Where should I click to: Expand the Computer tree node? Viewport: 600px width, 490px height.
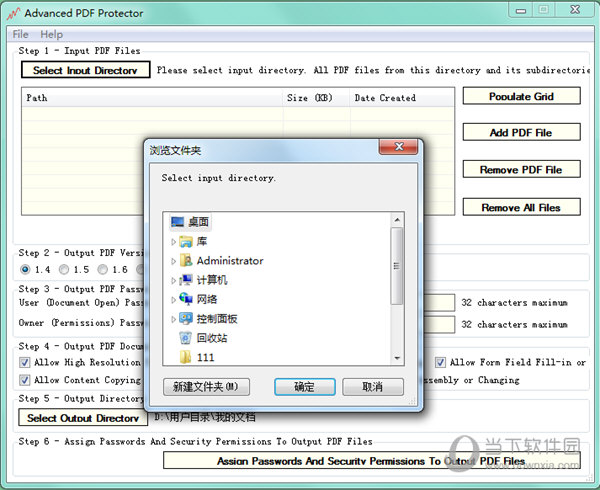pyautogui.click(x=173, y=280)
